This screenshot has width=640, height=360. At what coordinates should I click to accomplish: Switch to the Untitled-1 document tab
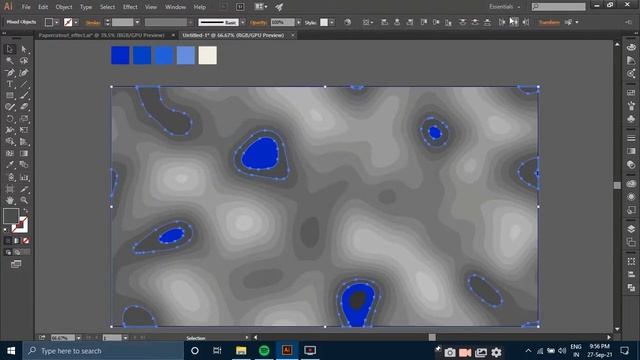point(233,36)
